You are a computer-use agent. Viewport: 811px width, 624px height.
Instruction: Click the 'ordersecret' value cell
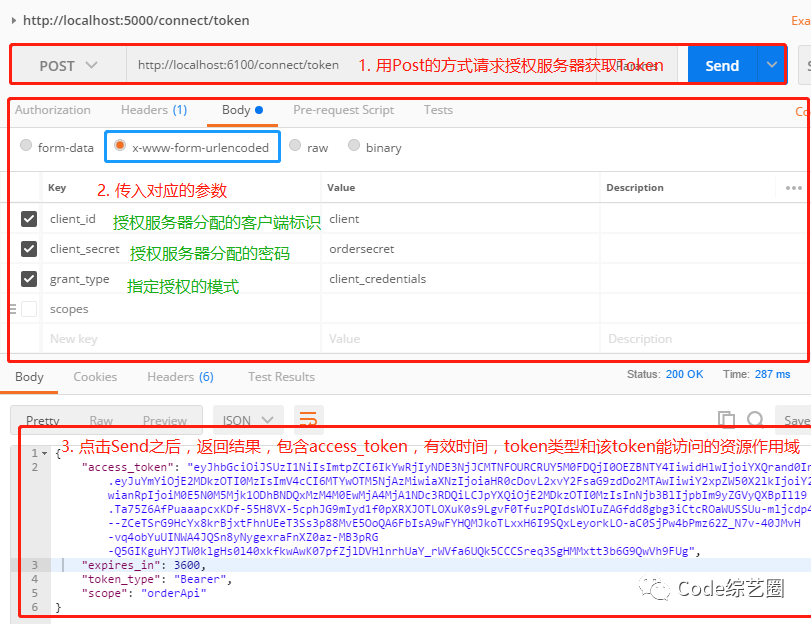coord(460,249)
